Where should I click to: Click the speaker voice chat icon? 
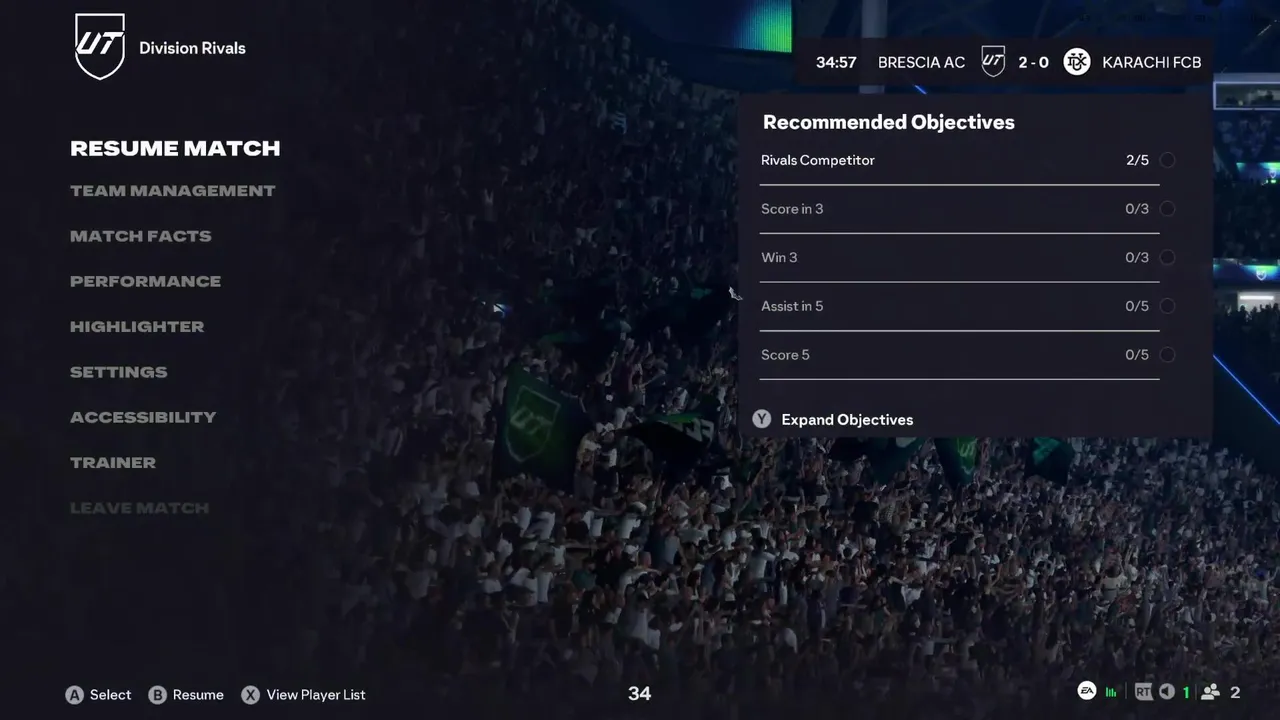point(1166,692)
